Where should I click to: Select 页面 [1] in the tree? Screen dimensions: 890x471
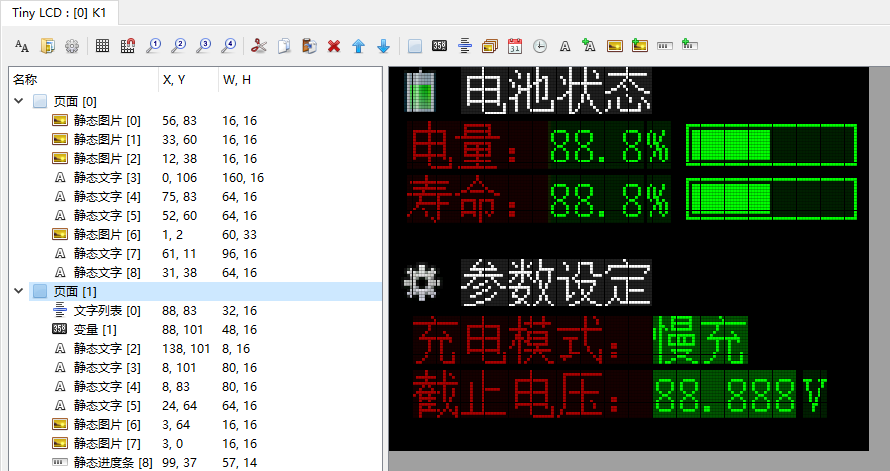tap(75, 292)
